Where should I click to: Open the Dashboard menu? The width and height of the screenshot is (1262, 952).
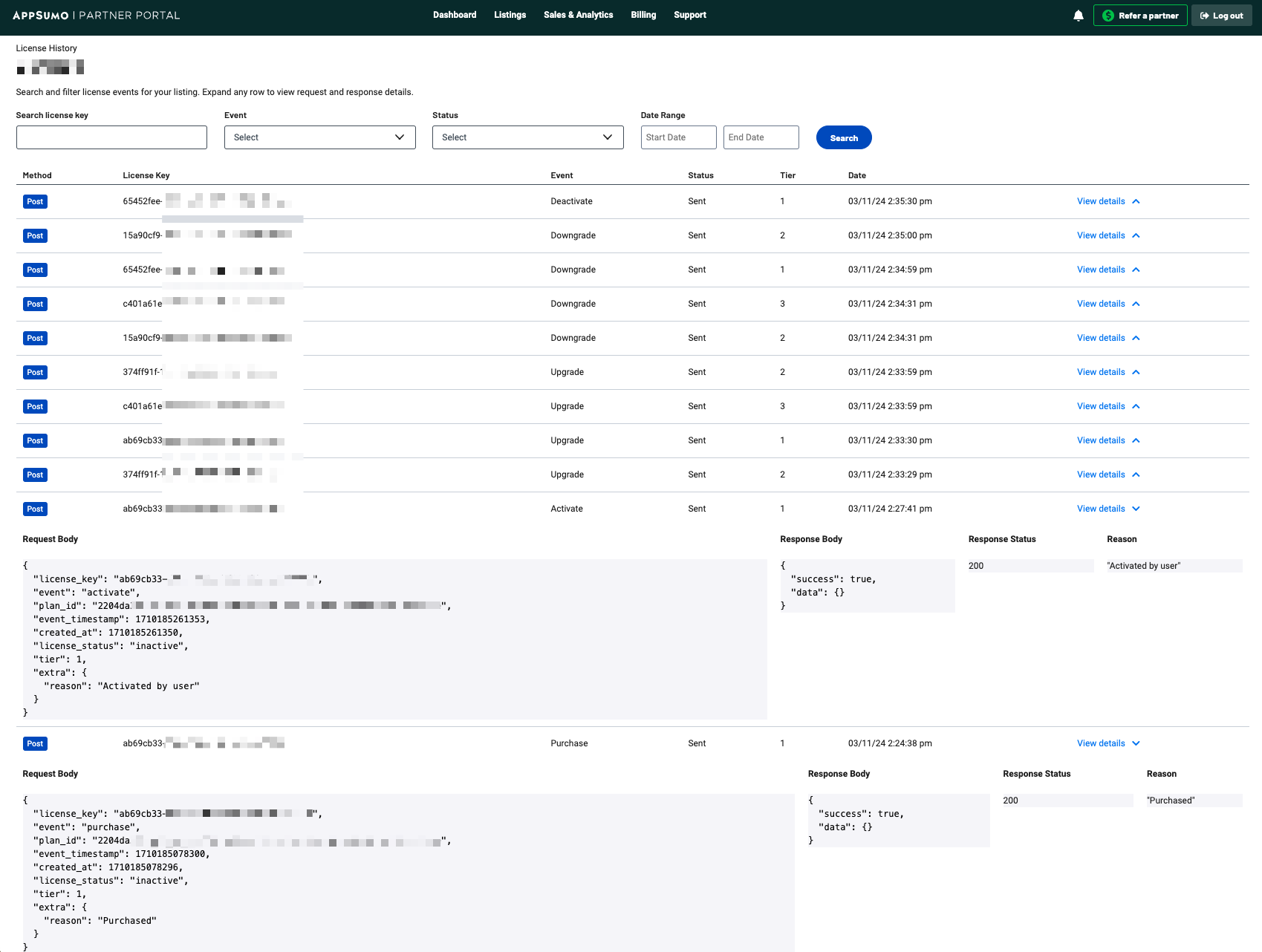click(x=455, y=15)
